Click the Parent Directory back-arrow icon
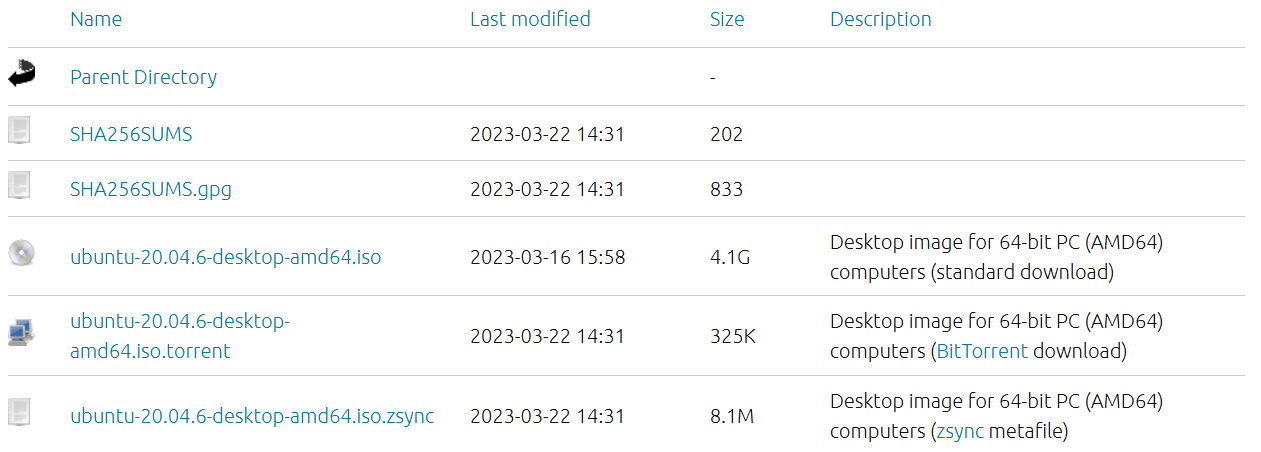This screenshot has width=1261, height=452. click(x=21, y=74)
